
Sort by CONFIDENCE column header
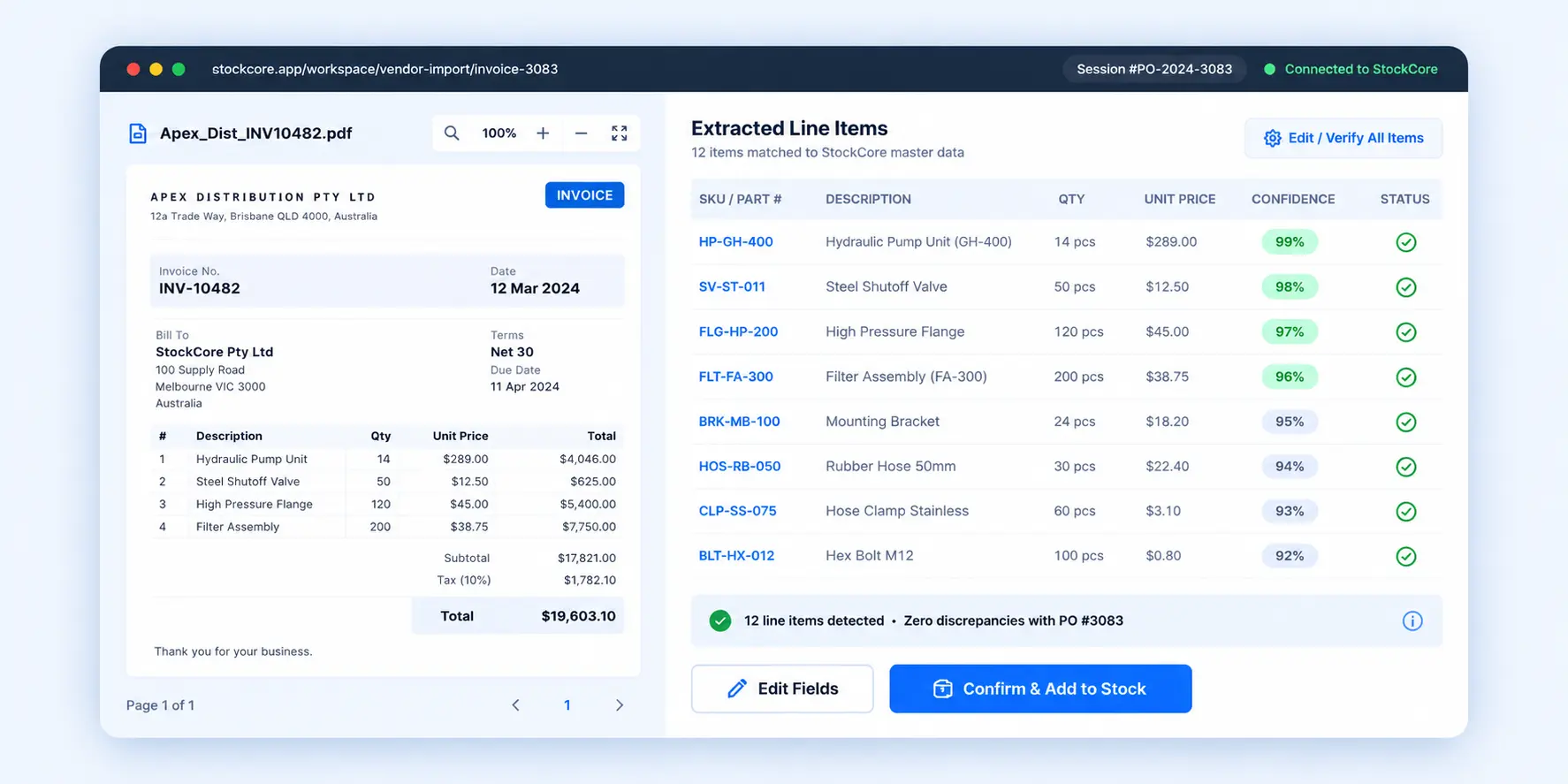coord(1293,200)
